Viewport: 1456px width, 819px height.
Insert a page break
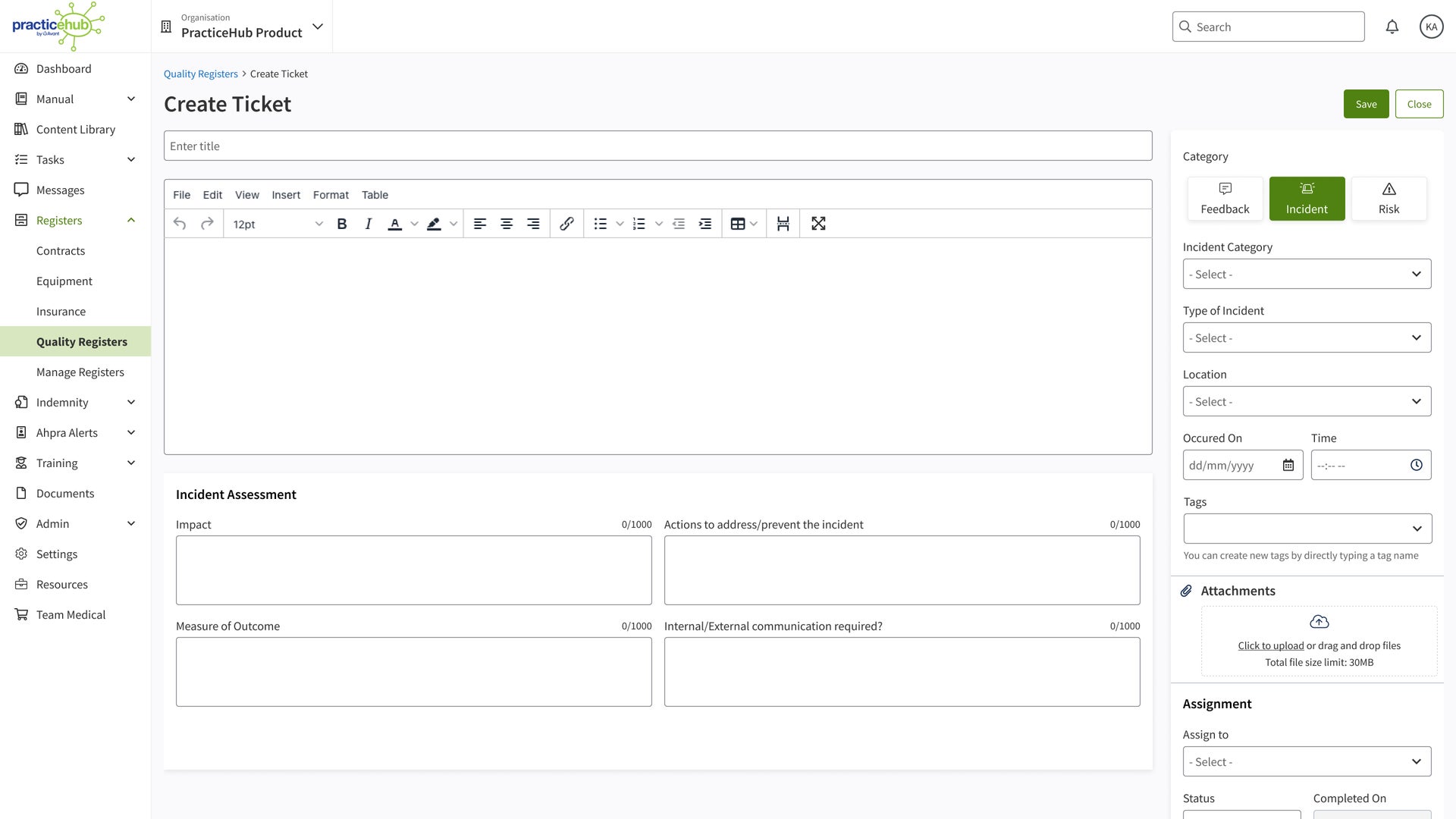[x=783, y=224]
